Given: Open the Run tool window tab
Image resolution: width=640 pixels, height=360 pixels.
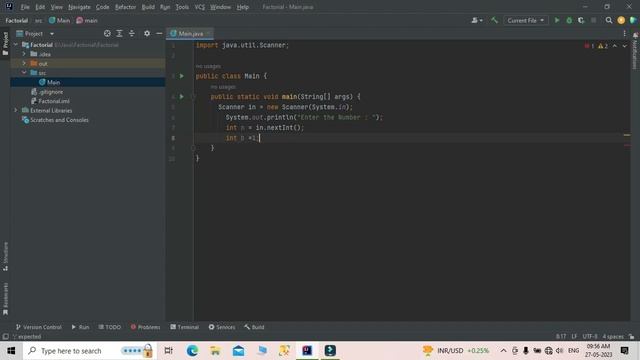Looking at the screenshot, I should (80, 327).
